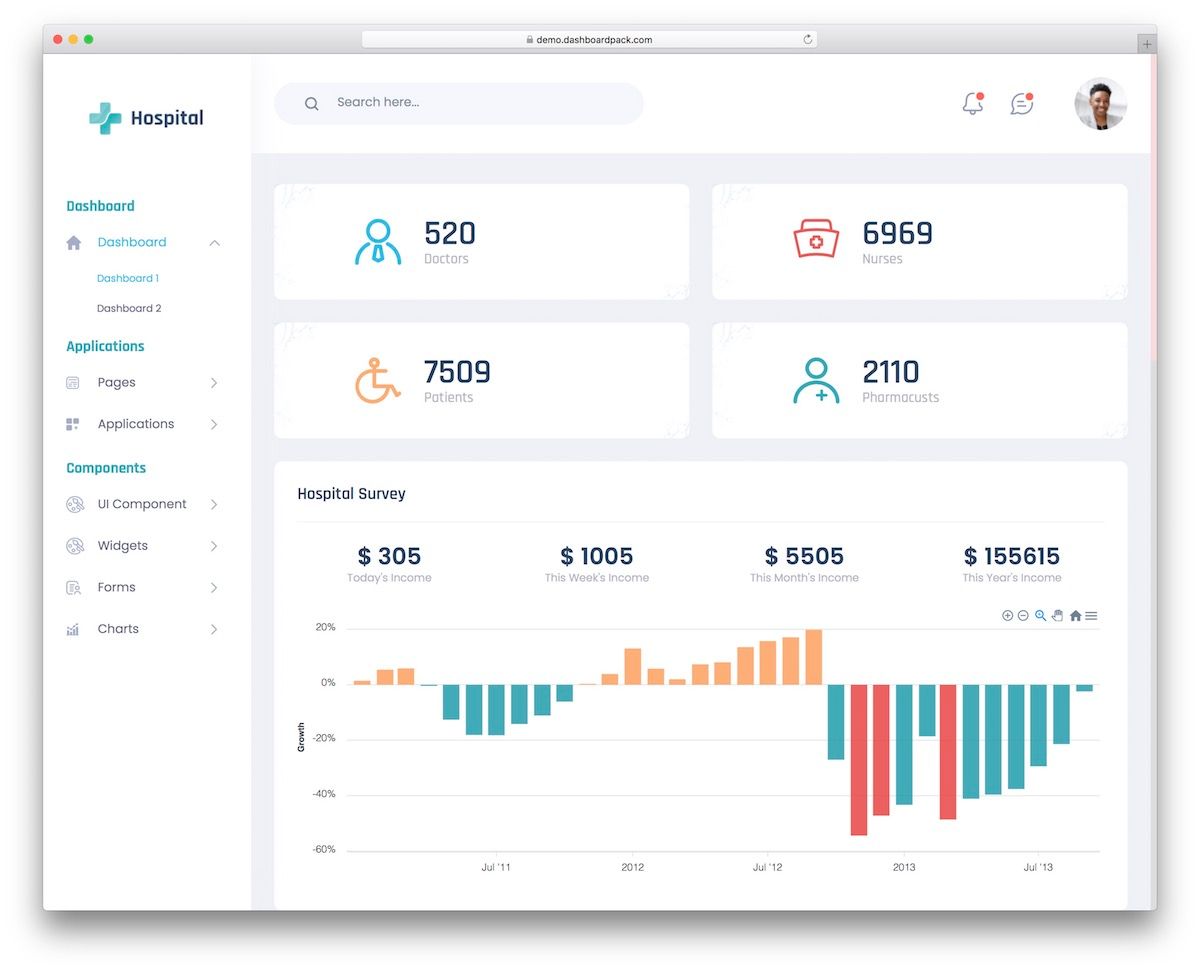Check messages using the chat bubble icon
The height and width of the screenshot is (972, 1200).
(1020, 103)
